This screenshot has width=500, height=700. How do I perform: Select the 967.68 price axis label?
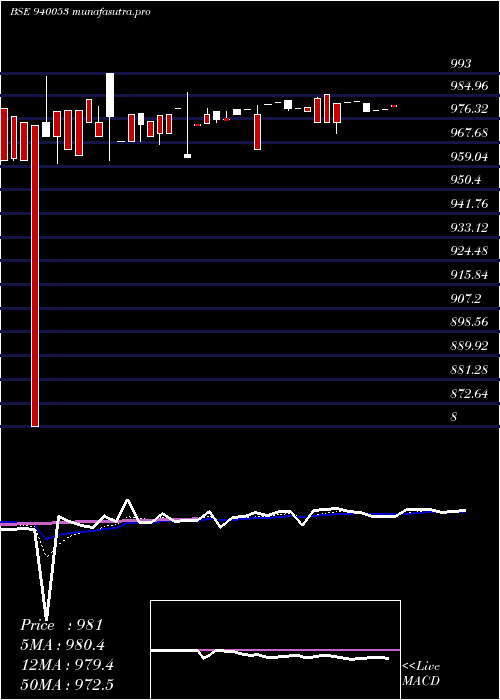469,133
